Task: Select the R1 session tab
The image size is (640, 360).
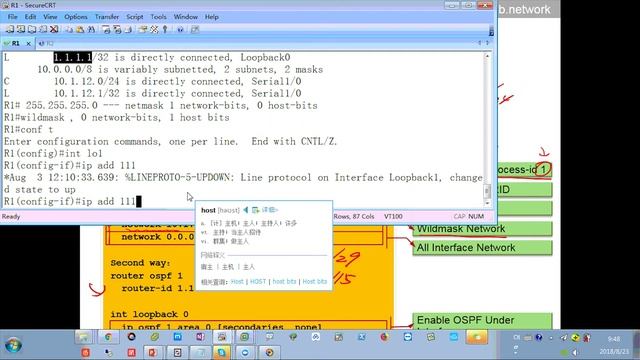Action: coord(15,43)
